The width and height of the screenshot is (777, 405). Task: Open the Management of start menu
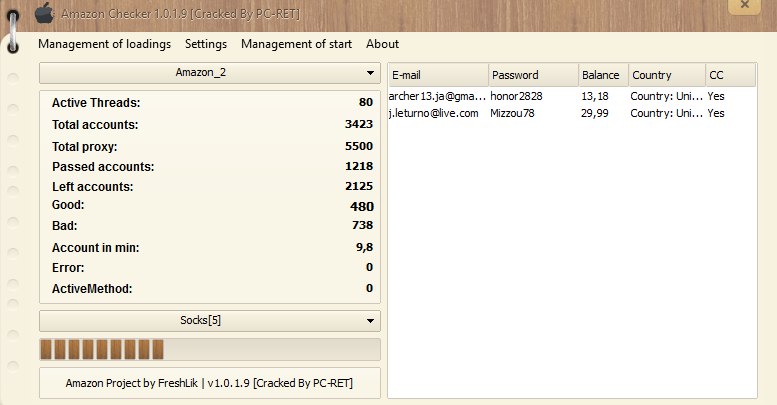(296, 44)
